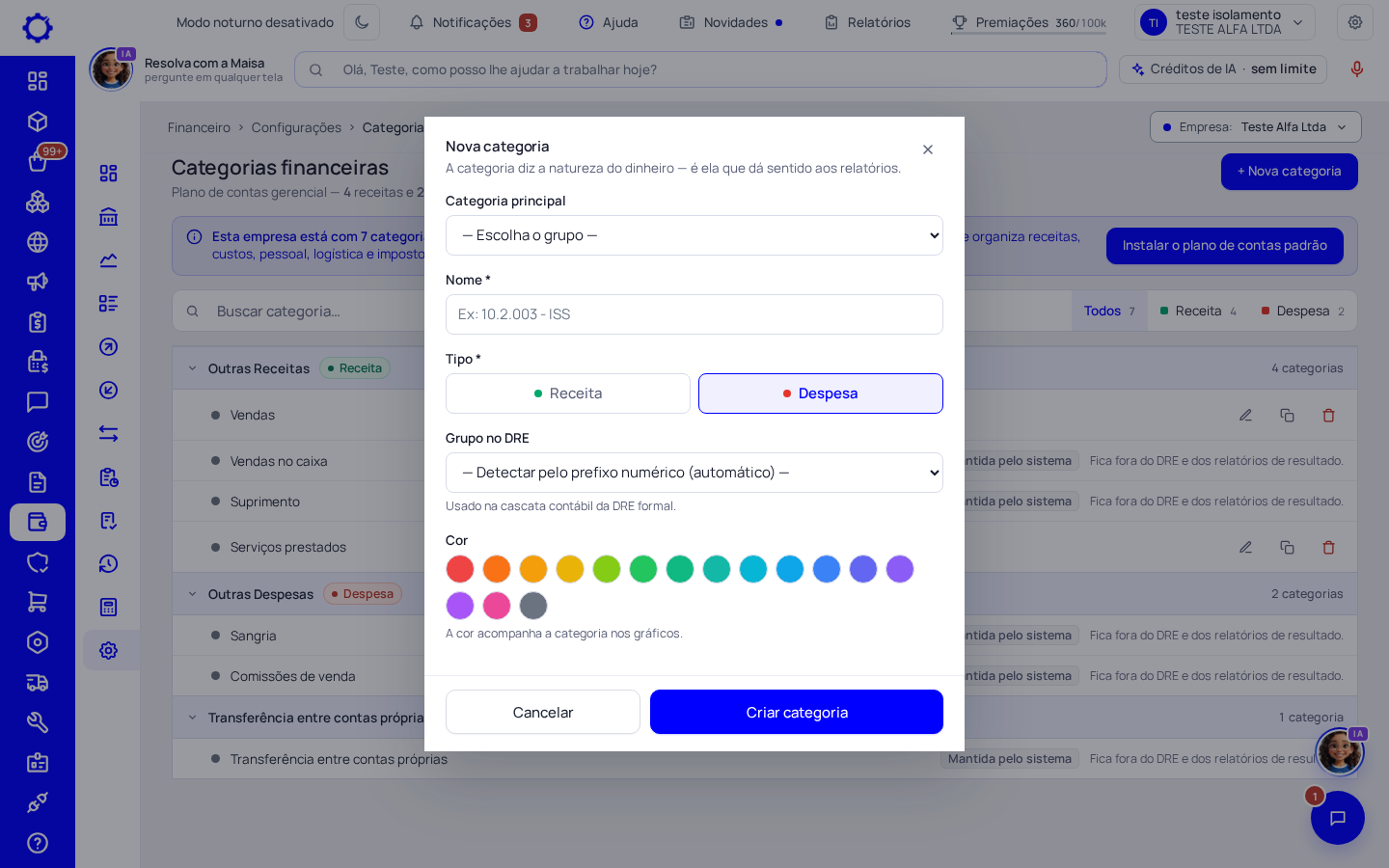Open the delivery truck sidebar icon

click(x=38, y=683)
